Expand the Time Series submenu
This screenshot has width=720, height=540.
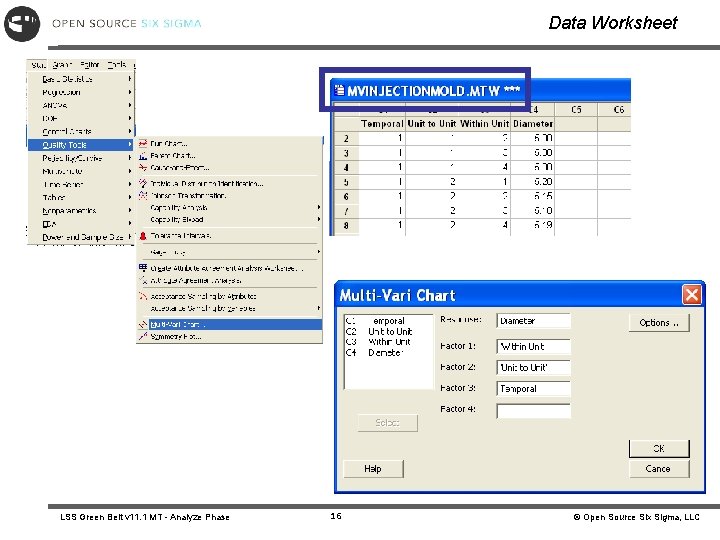(x=80, y=185)
